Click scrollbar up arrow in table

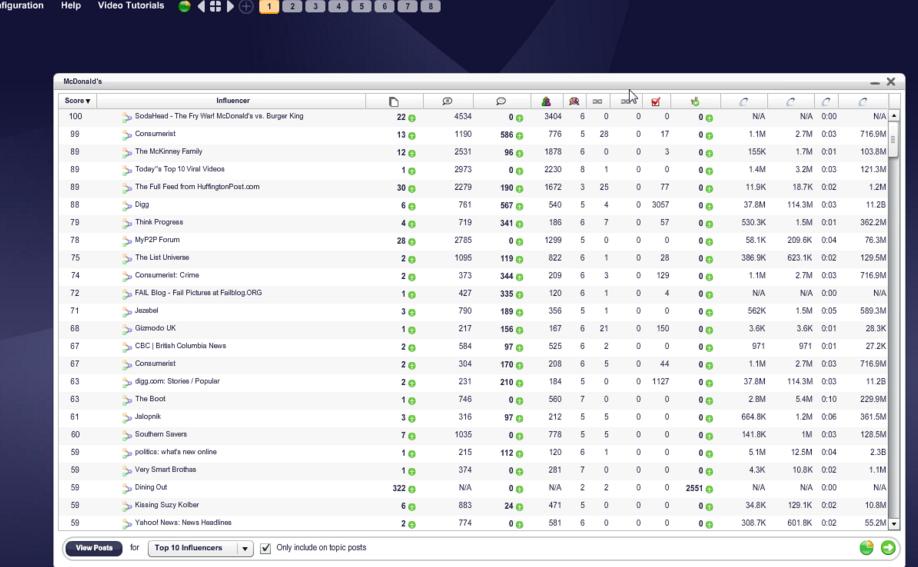coord(894,116)
